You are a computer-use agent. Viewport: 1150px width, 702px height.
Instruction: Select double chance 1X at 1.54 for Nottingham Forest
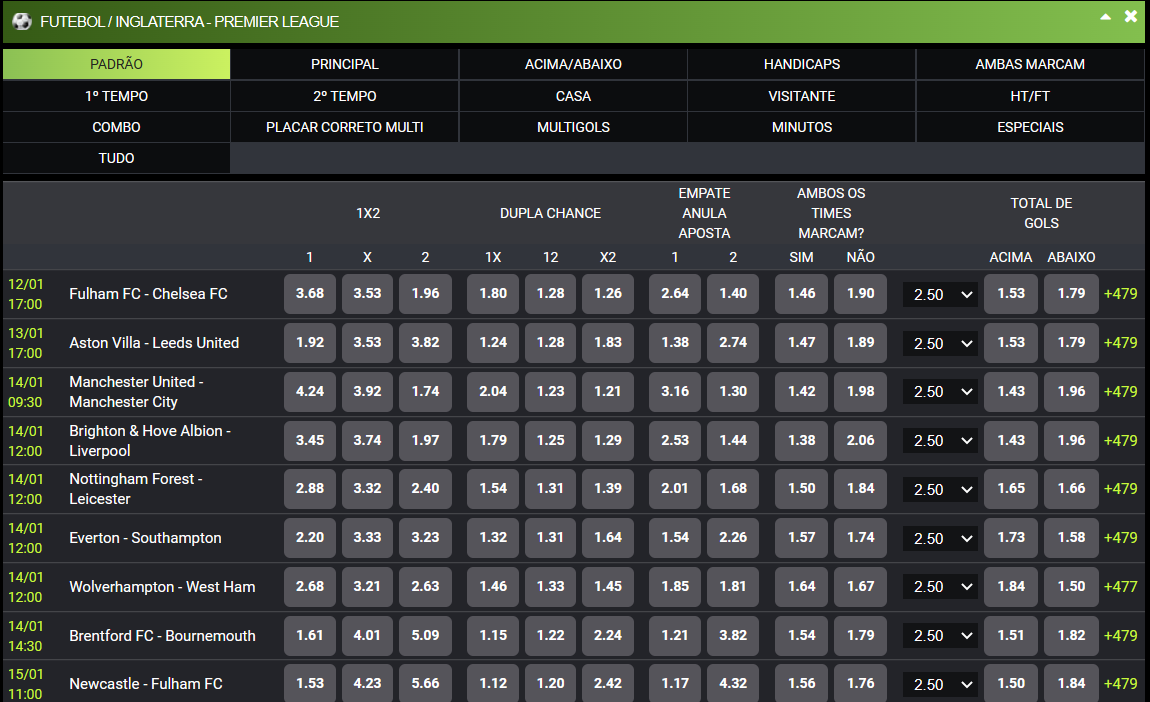pyautogui.click(x=493, y=489)
